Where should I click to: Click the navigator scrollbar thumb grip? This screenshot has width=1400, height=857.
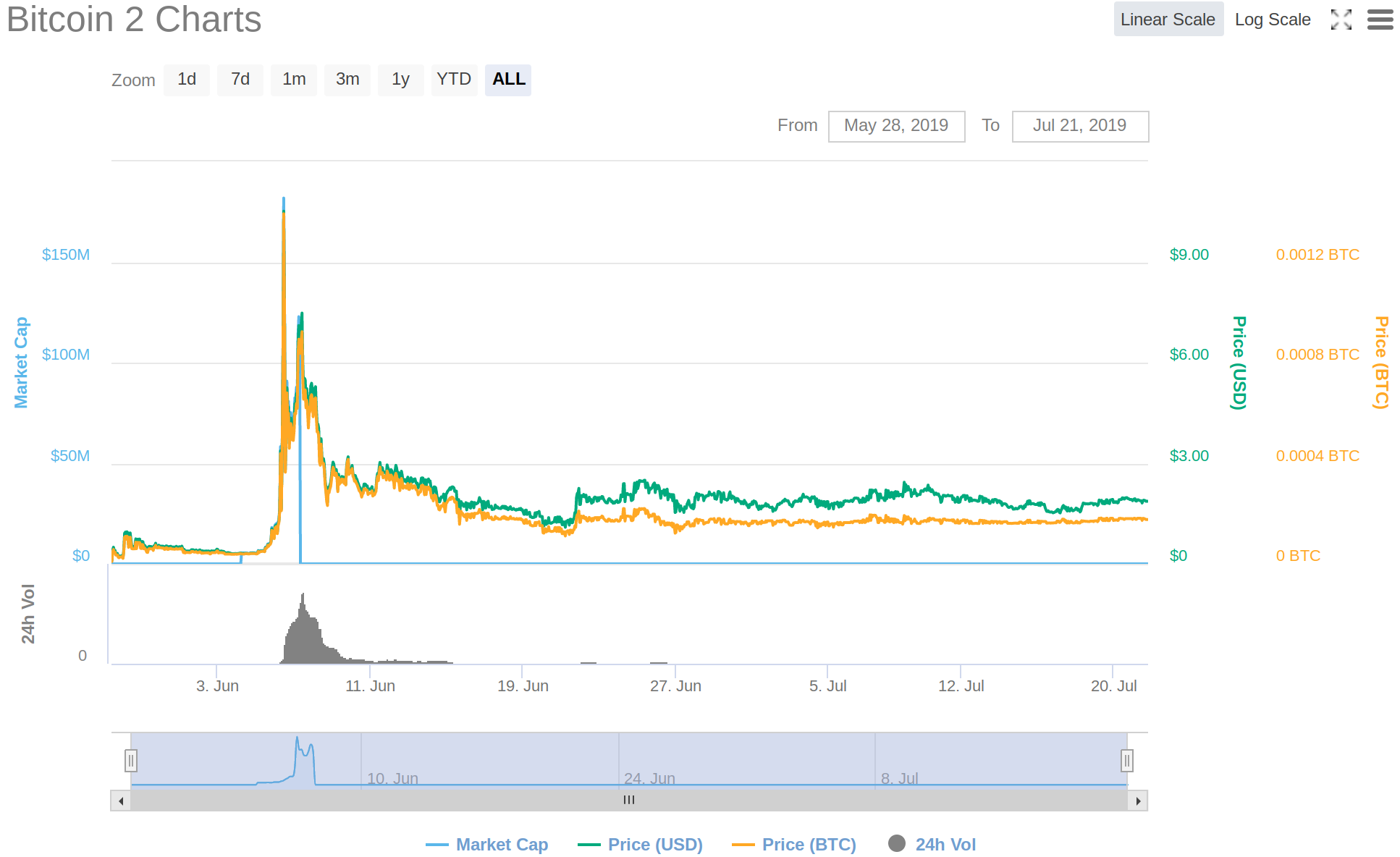pyautogui.click(x=629, y=801)
